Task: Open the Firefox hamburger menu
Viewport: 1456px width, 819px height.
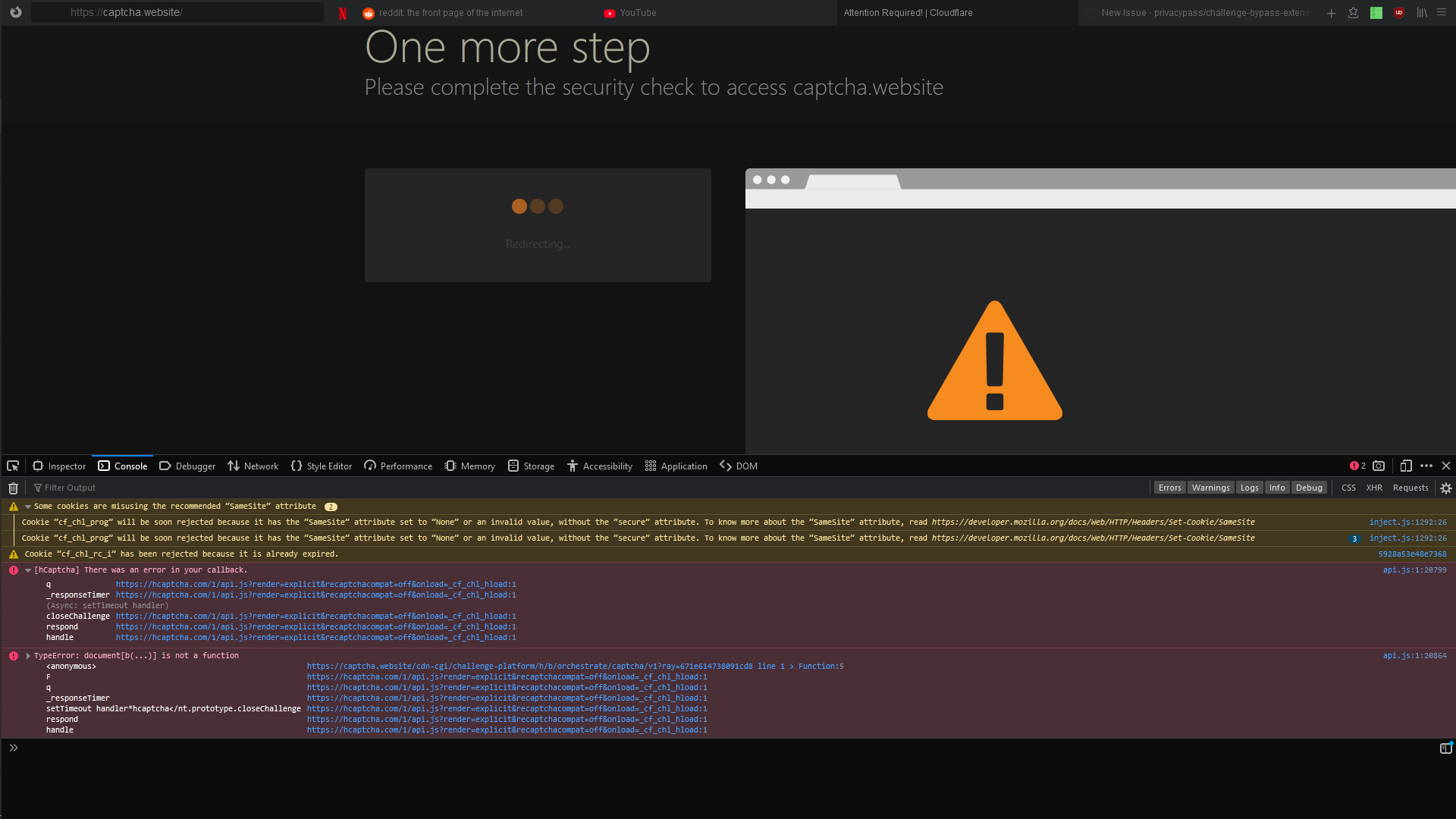Action: pyautogui.click(x=1442, y=13)
